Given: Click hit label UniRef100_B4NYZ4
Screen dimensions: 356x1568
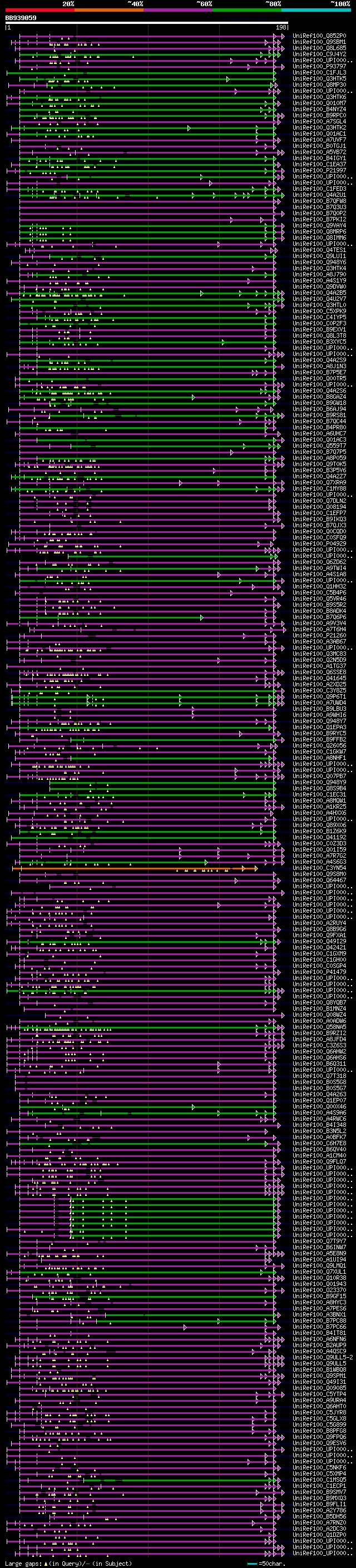Looking at the screenshot, I should point(319,110).
